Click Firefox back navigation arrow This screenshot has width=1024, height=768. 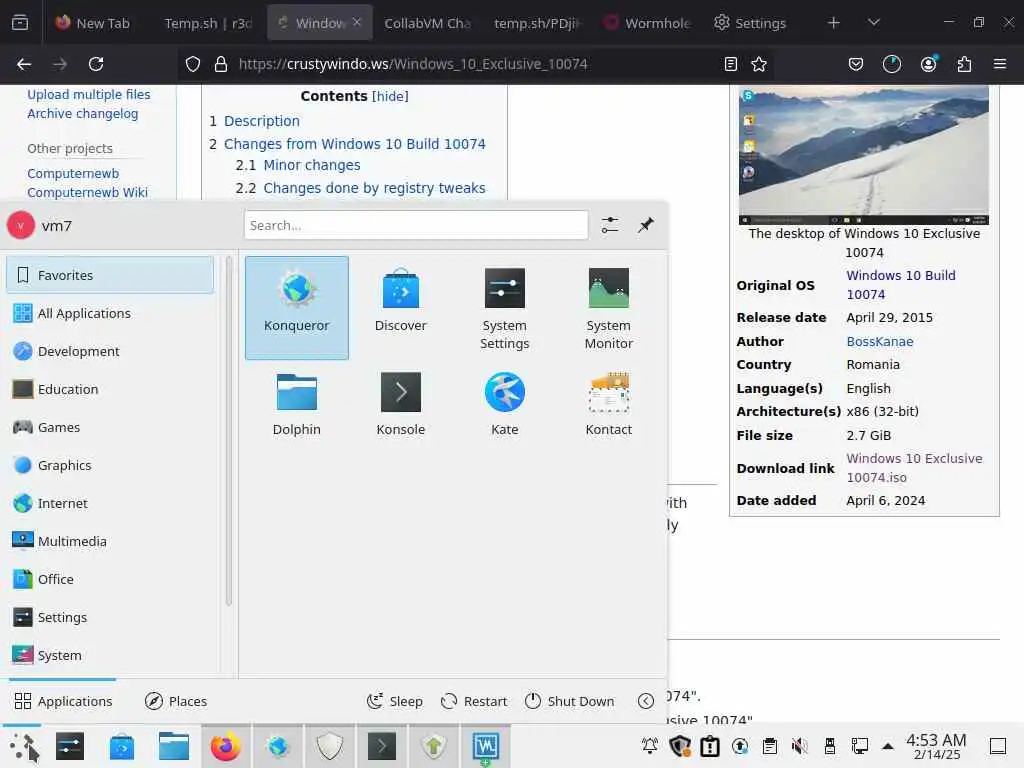[x=24, y=64]
